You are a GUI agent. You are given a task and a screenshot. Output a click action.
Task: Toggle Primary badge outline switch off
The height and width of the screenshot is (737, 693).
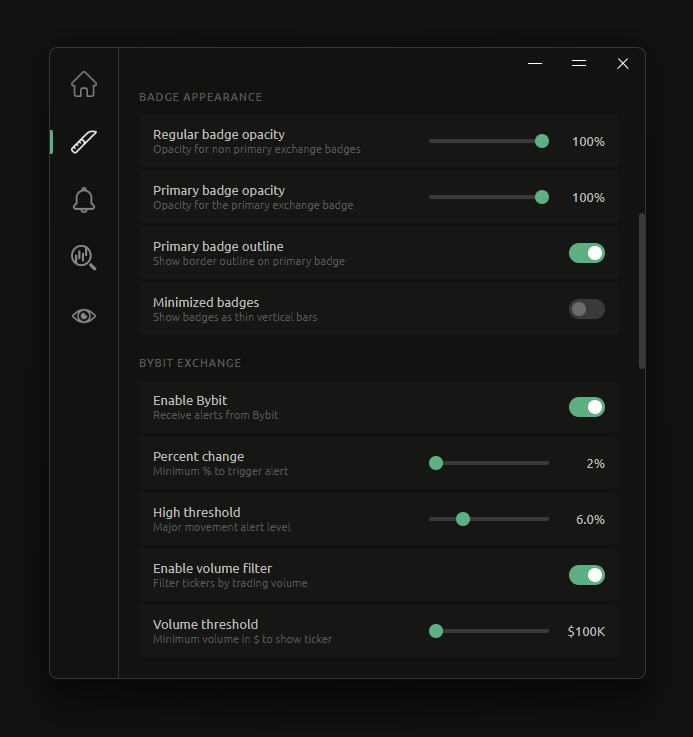tap(587, 253)
